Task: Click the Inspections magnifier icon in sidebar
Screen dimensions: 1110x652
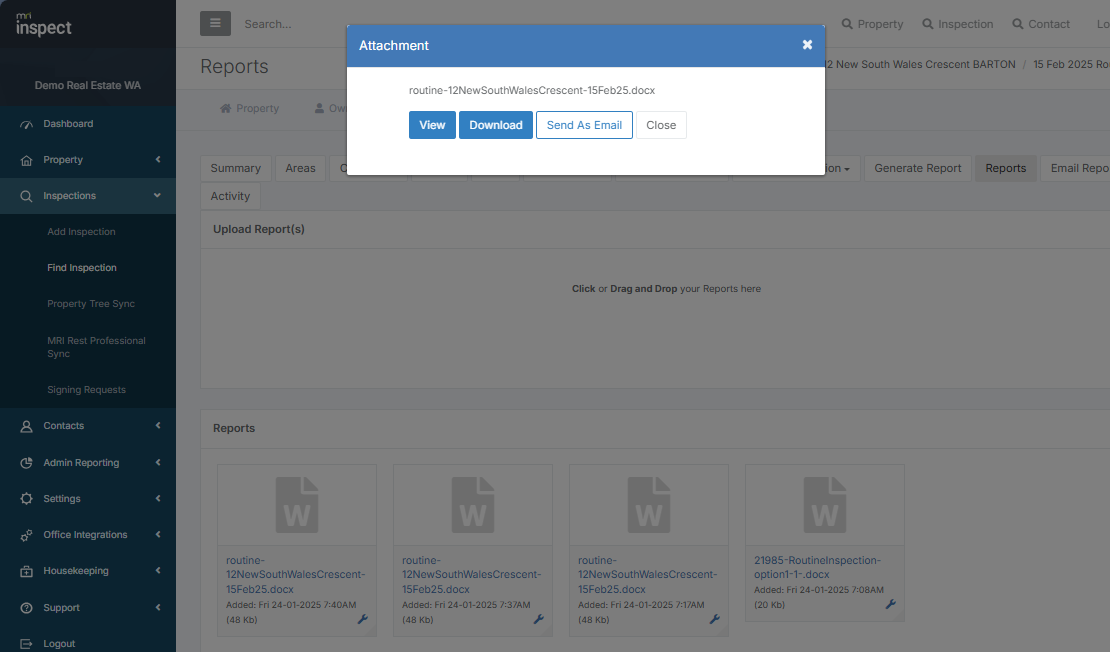Action: 26,196
